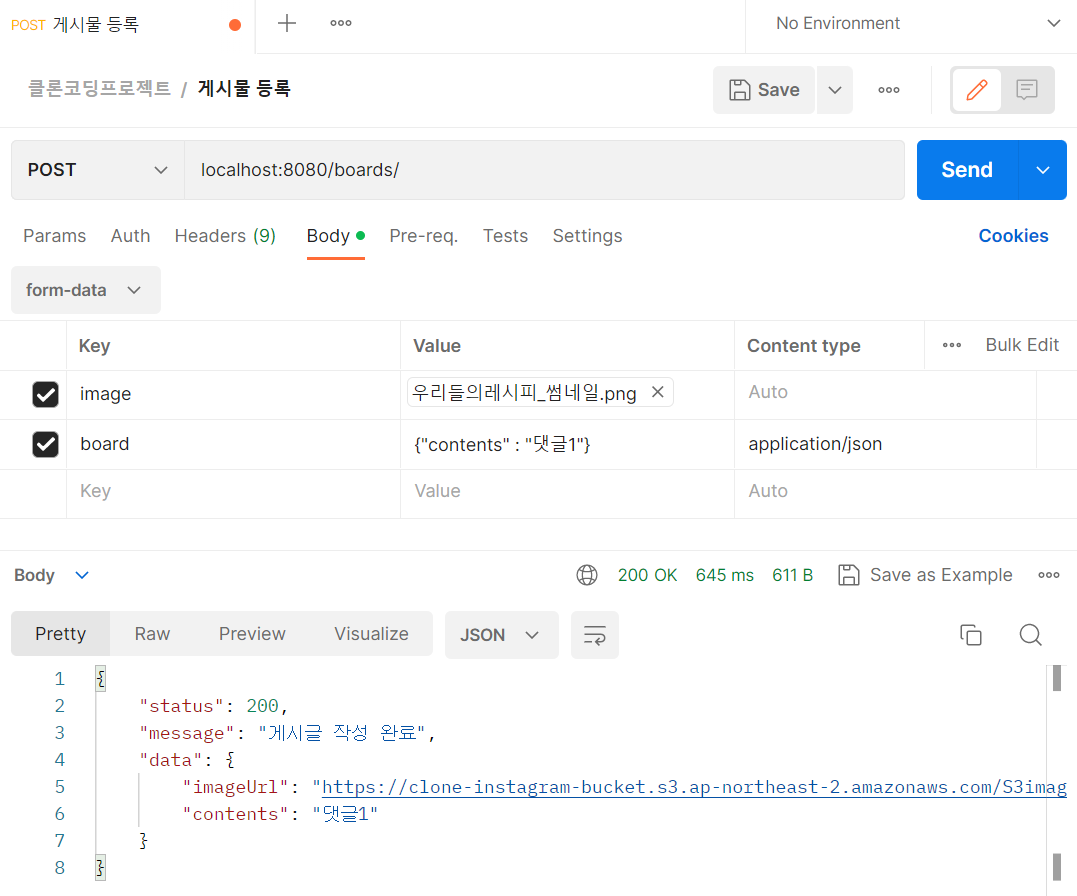Select the Visualize view tab
Image resolution: width=1077 pixels, height=896 pixels.
(372, 634)
